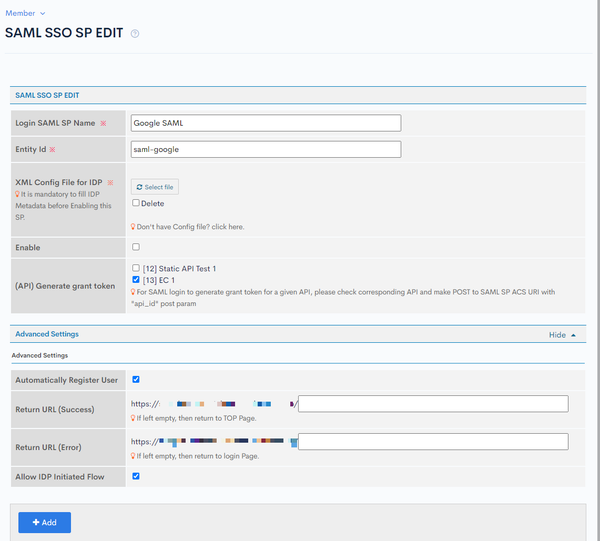Focus the Login SAML SP Name field
600x541 pixels.
266,123
